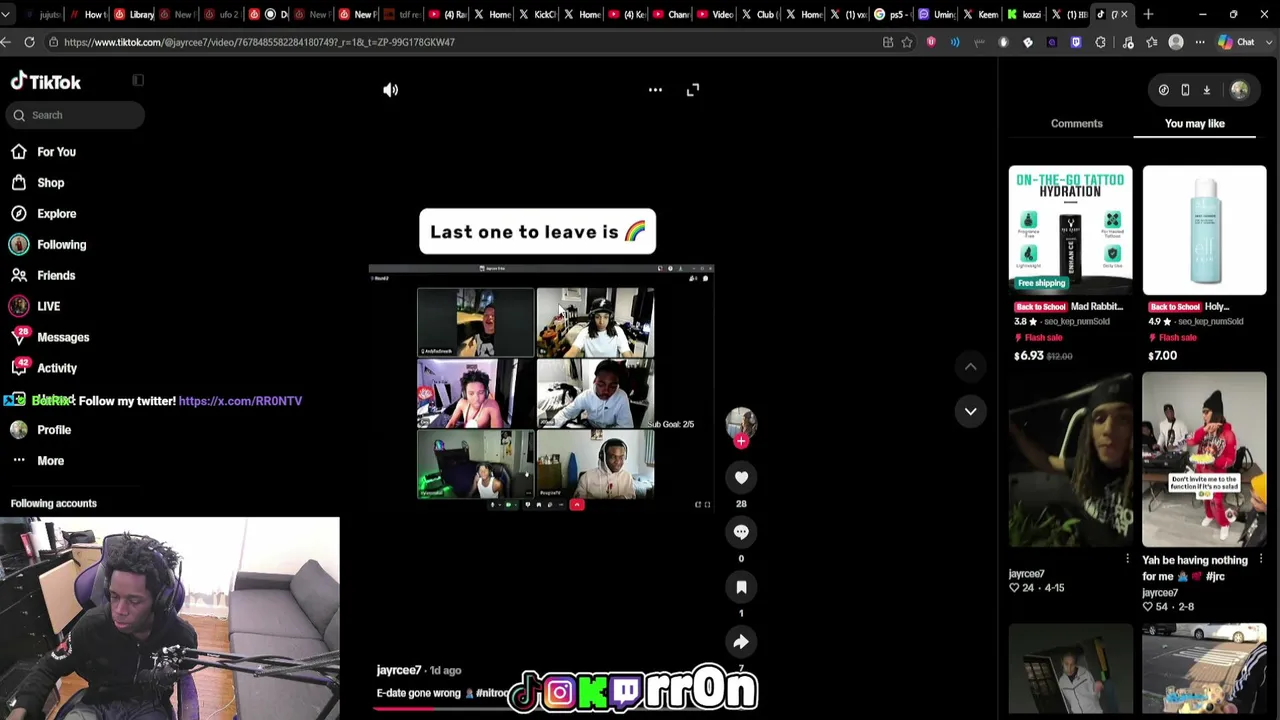Open the Activity notifications

56,369
